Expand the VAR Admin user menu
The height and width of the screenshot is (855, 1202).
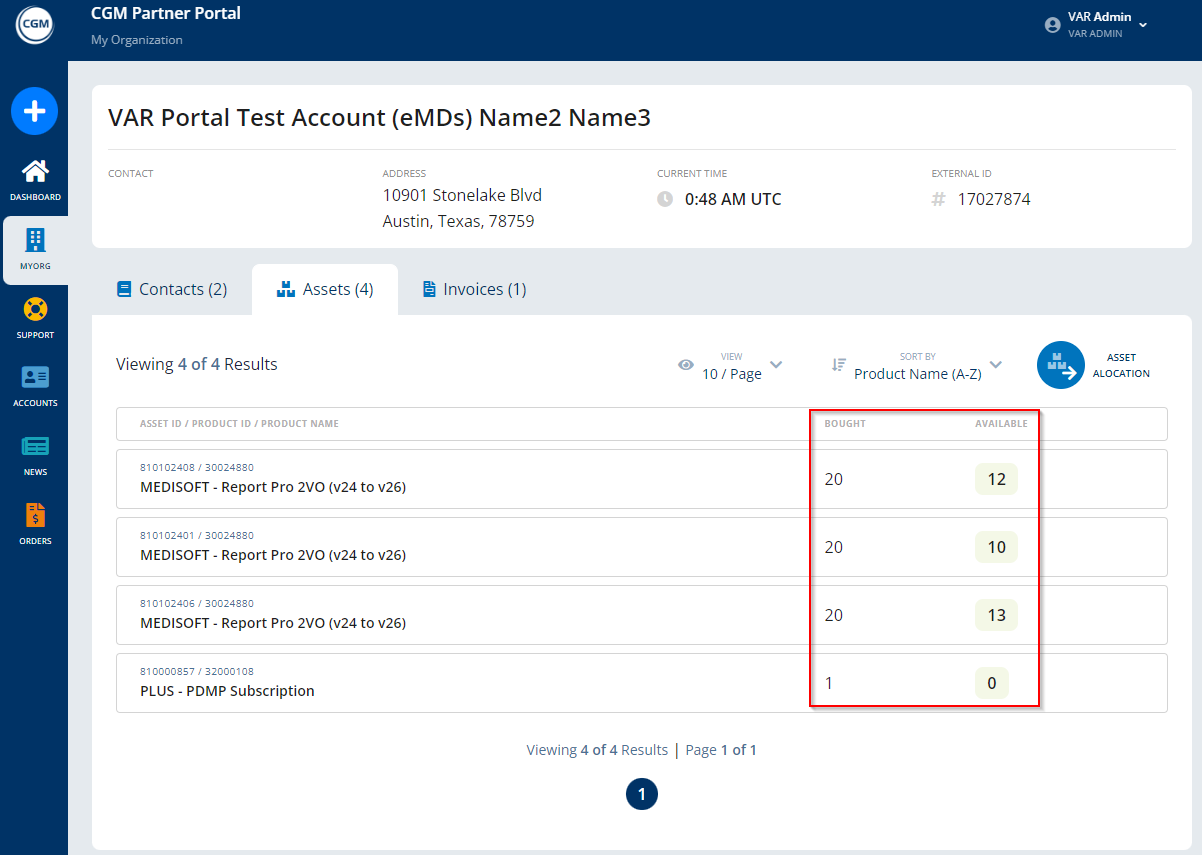coord(1143,25)
